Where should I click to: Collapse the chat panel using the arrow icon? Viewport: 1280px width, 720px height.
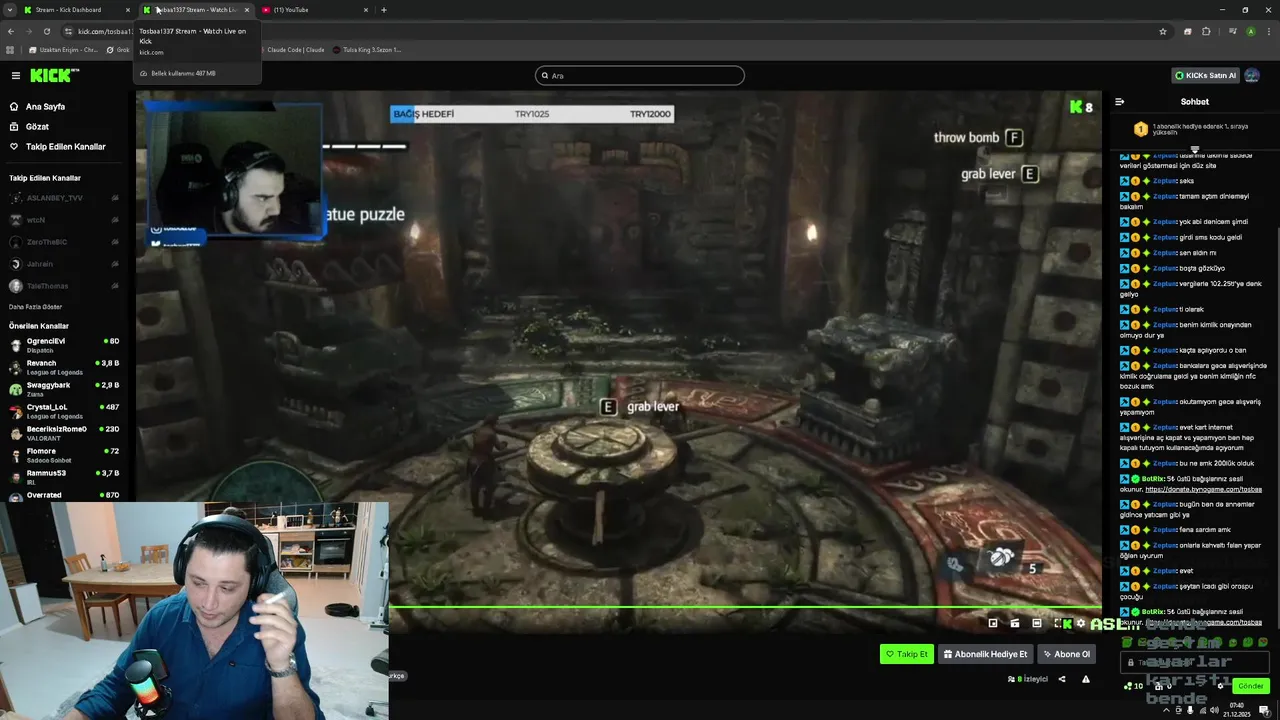point(1119,101)
